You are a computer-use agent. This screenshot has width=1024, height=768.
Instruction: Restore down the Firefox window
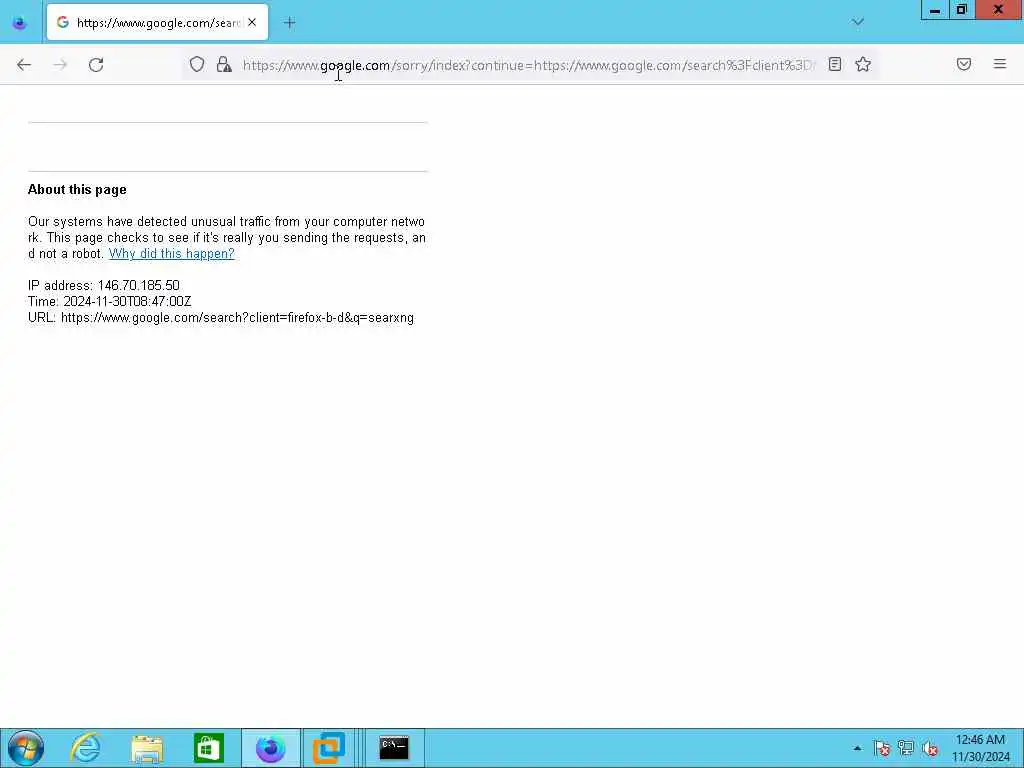coord(961,10)
